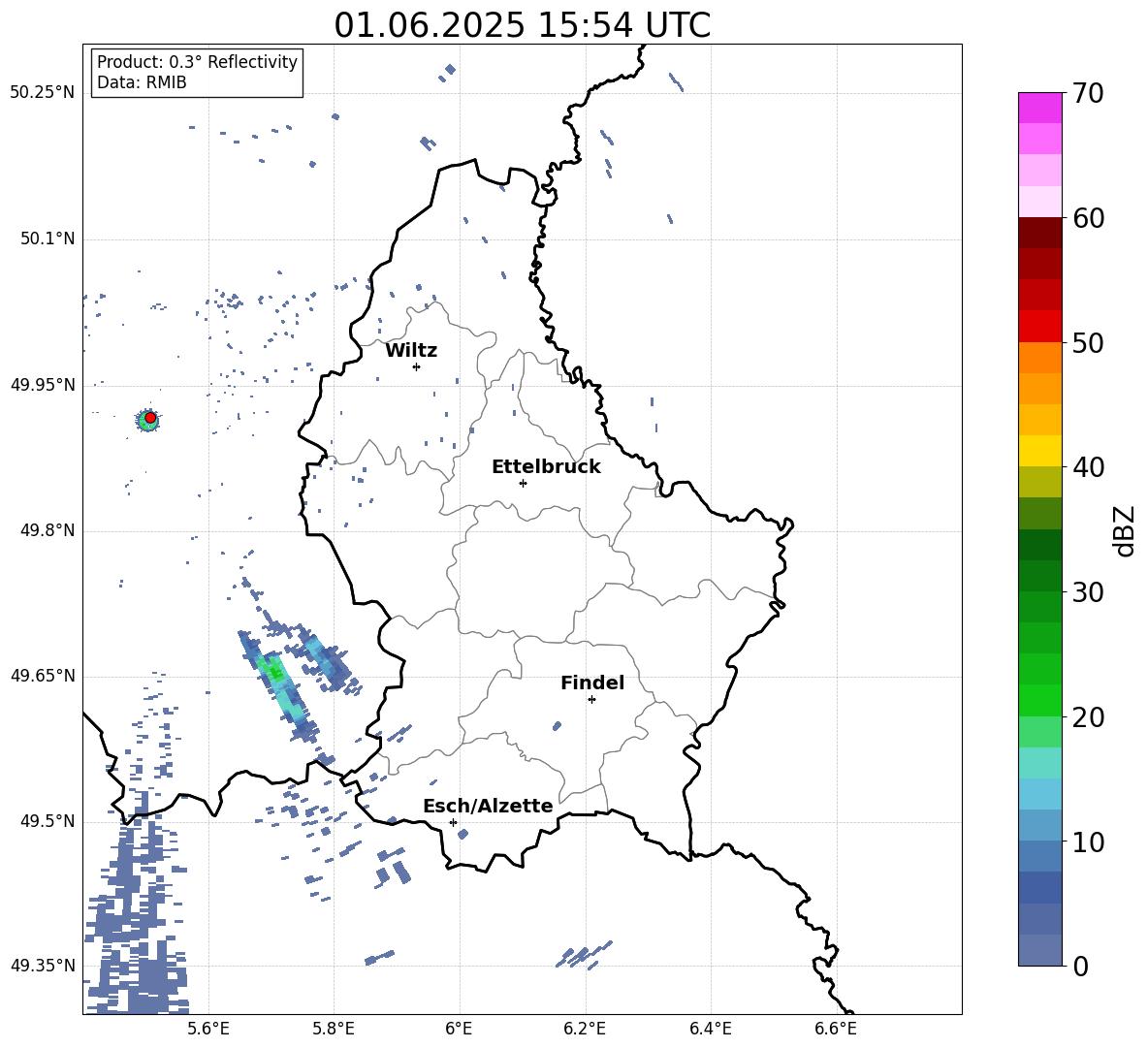The image size is (1148, 1048).
Task: Click the 6.4°E longitude label
Action: [710, 1029]
